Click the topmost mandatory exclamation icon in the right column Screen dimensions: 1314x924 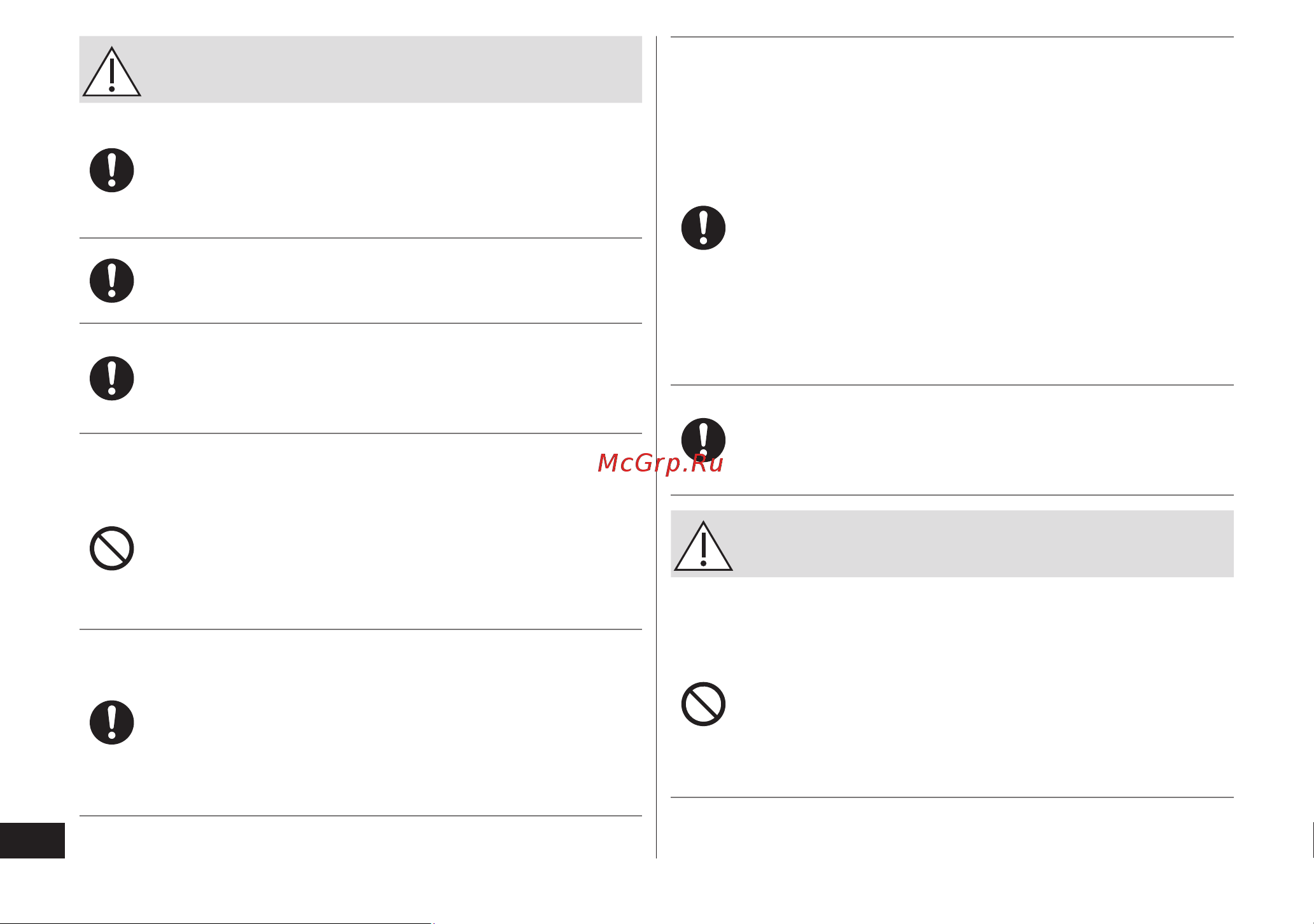click(x=703, y=228)
